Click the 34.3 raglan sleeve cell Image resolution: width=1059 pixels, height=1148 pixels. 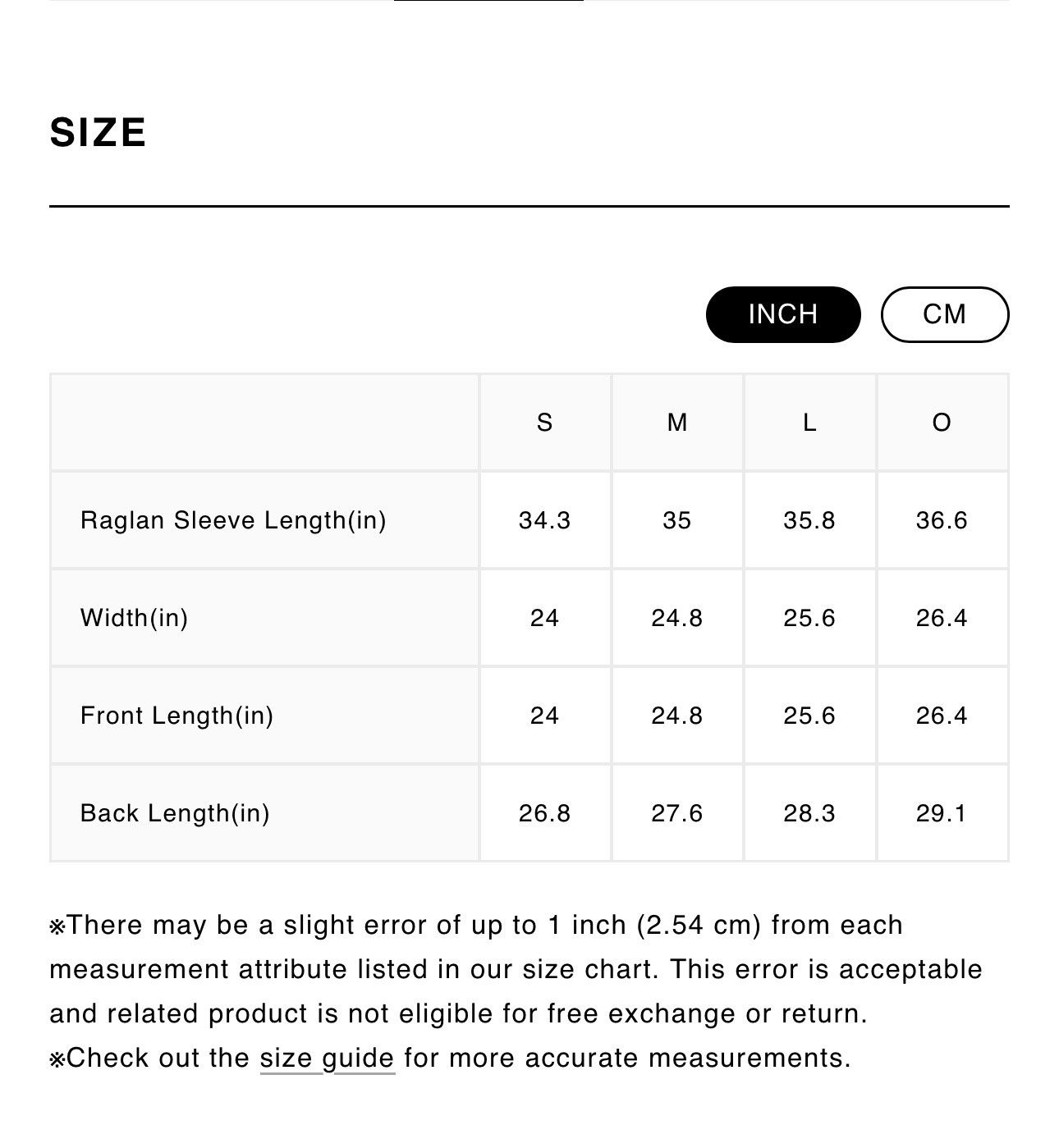click(544, 520)
